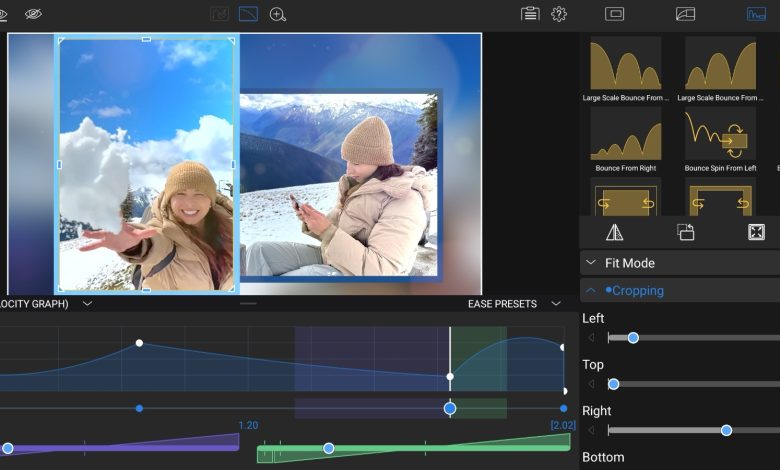The height and width of the screenshot is (470, 780).
Task: Click the Top crop slider handle
Action: pos(613,384)
